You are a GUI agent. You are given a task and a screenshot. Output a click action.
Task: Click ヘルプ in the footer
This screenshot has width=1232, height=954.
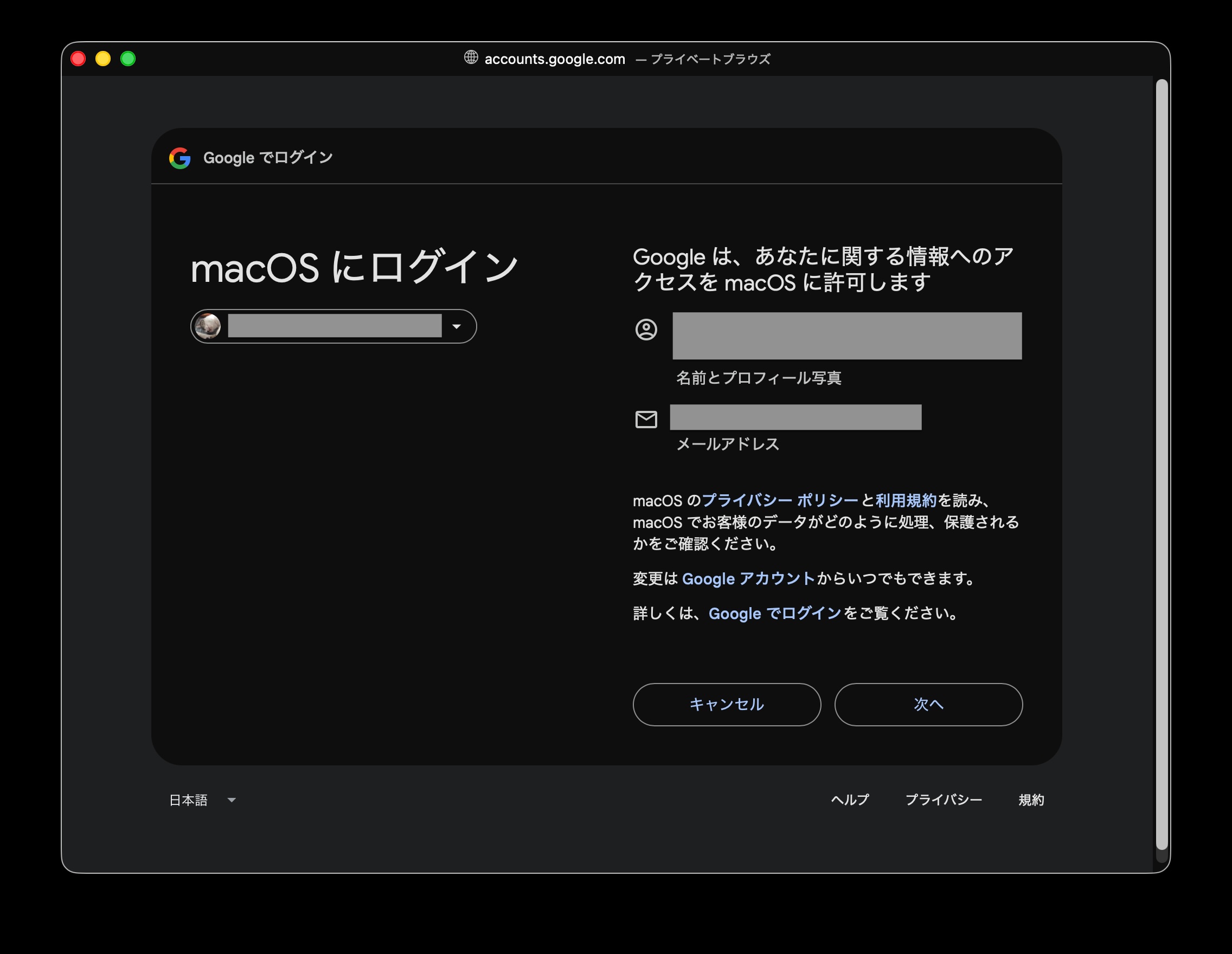(x=850, y=800)
